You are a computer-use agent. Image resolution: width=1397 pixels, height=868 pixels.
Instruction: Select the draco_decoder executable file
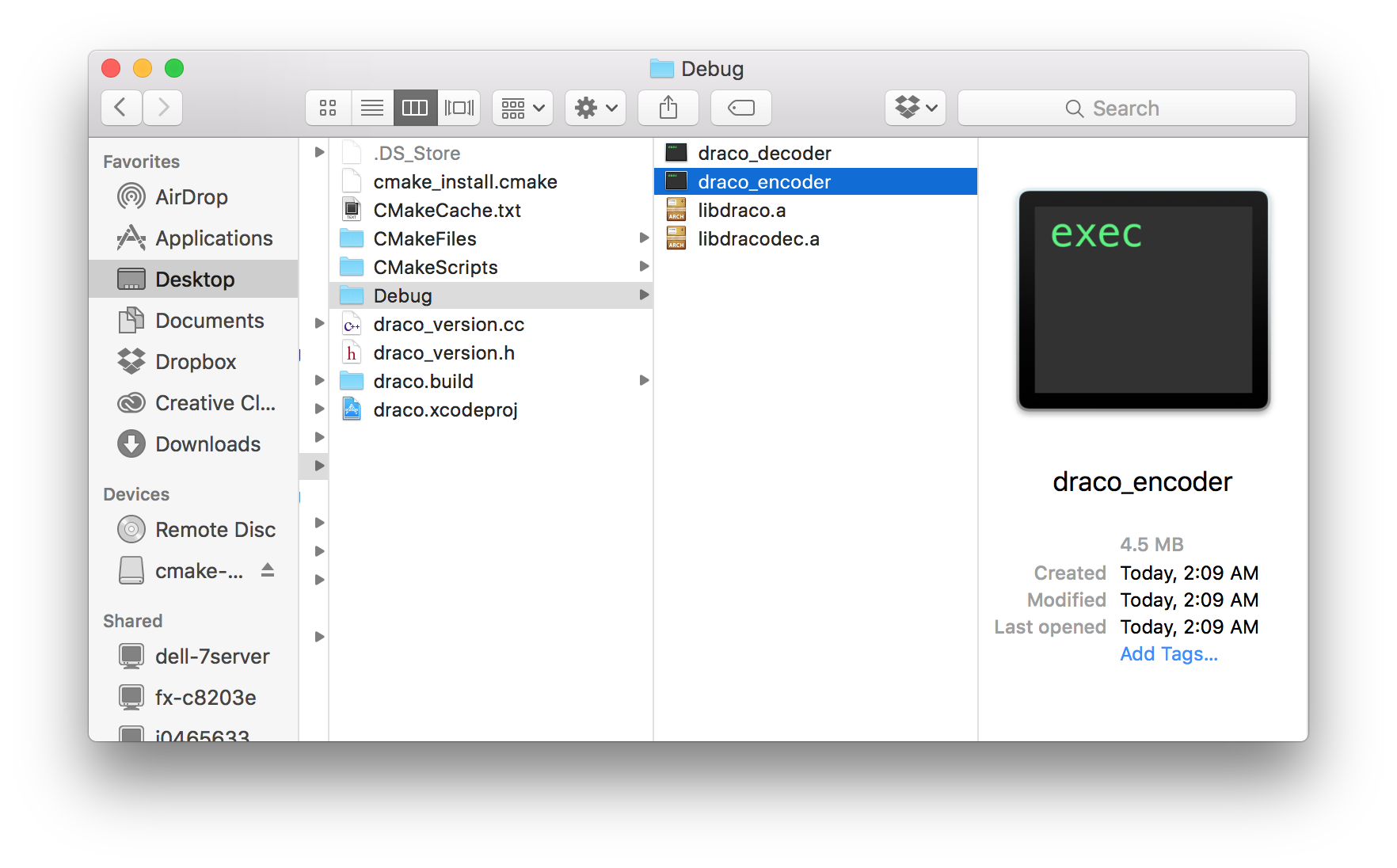point(764,154)
